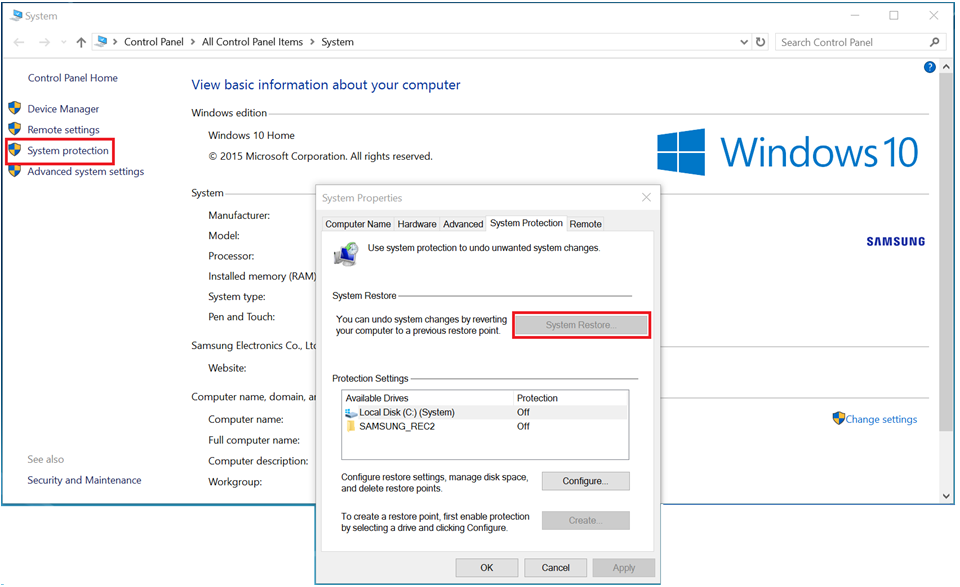Click the System window title bar icon
The image size is (960, 587).
coord(17,15)
